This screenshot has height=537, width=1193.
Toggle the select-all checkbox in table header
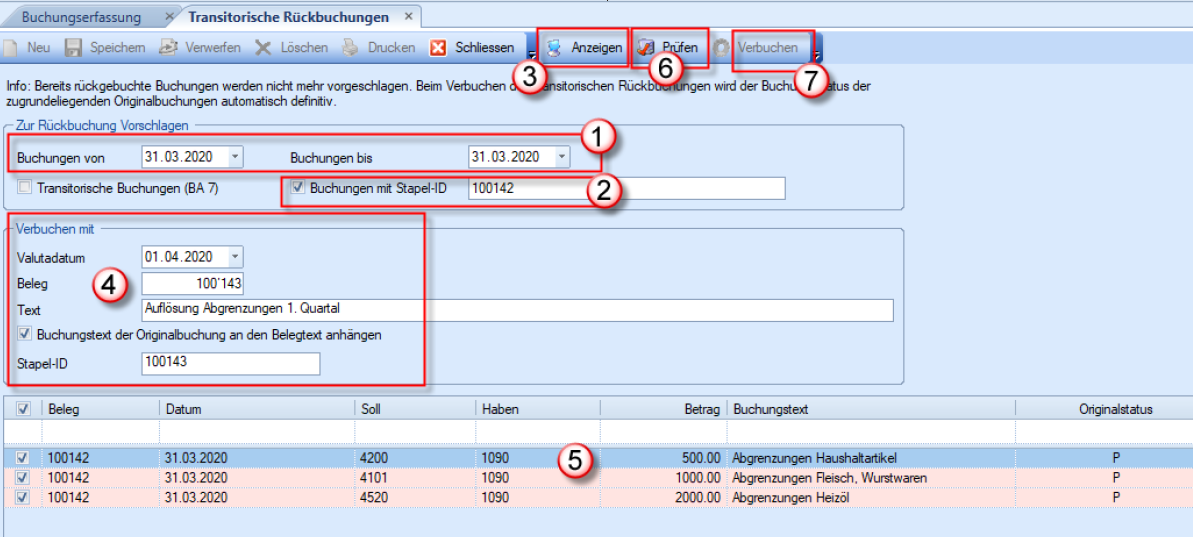coord(24,409)
